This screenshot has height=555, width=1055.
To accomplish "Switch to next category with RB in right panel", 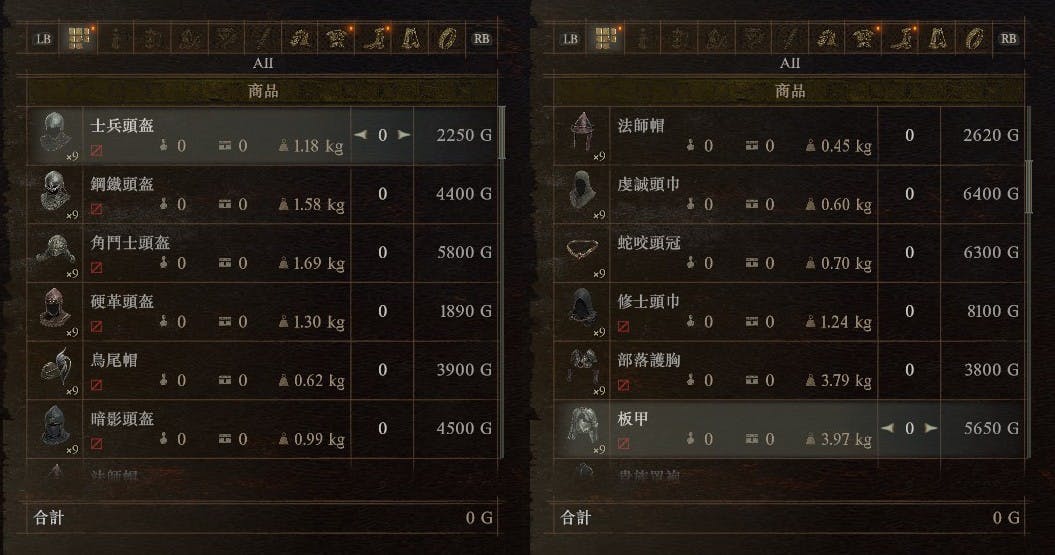I will coord(1008,38).
